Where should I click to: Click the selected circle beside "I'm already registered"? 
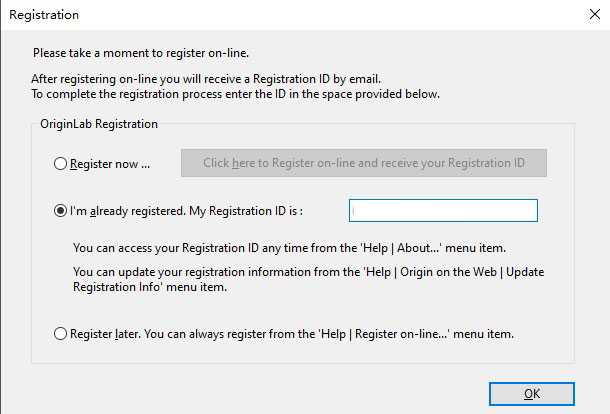click(62, 211)
